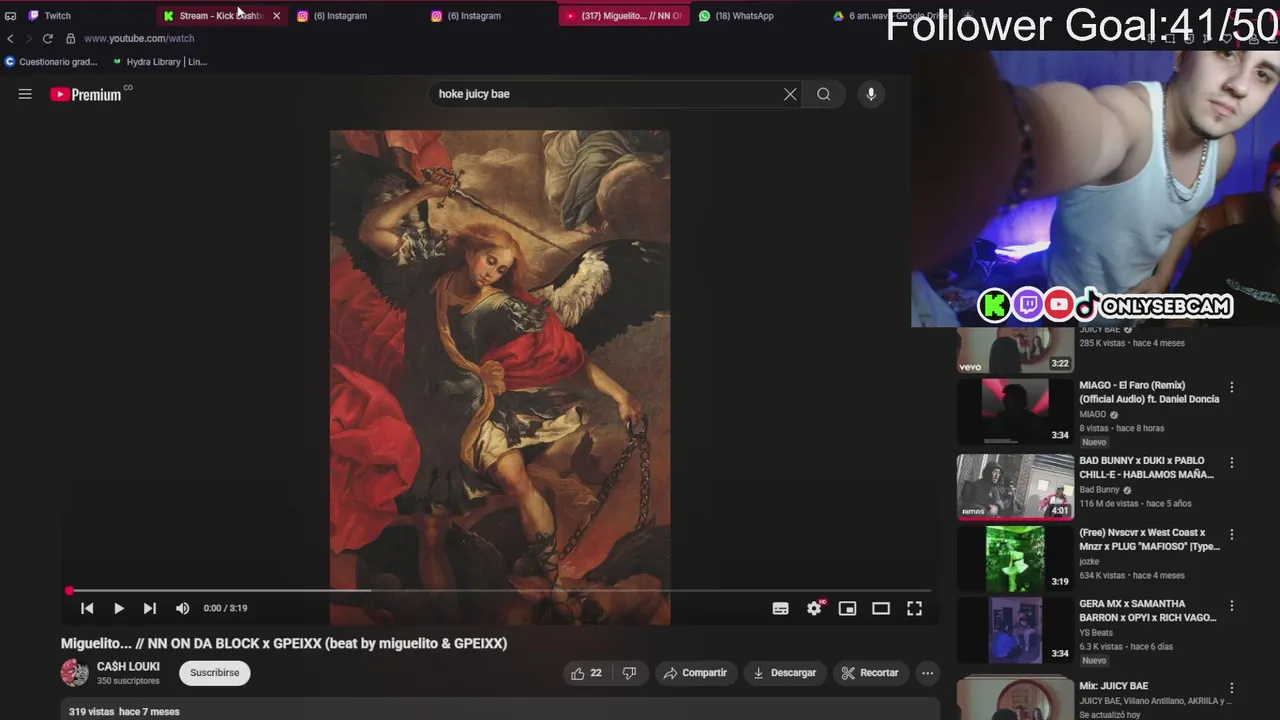This screenshot has height=720, width=1280.
Task: Play the video
Action: [x=118, y=608]
